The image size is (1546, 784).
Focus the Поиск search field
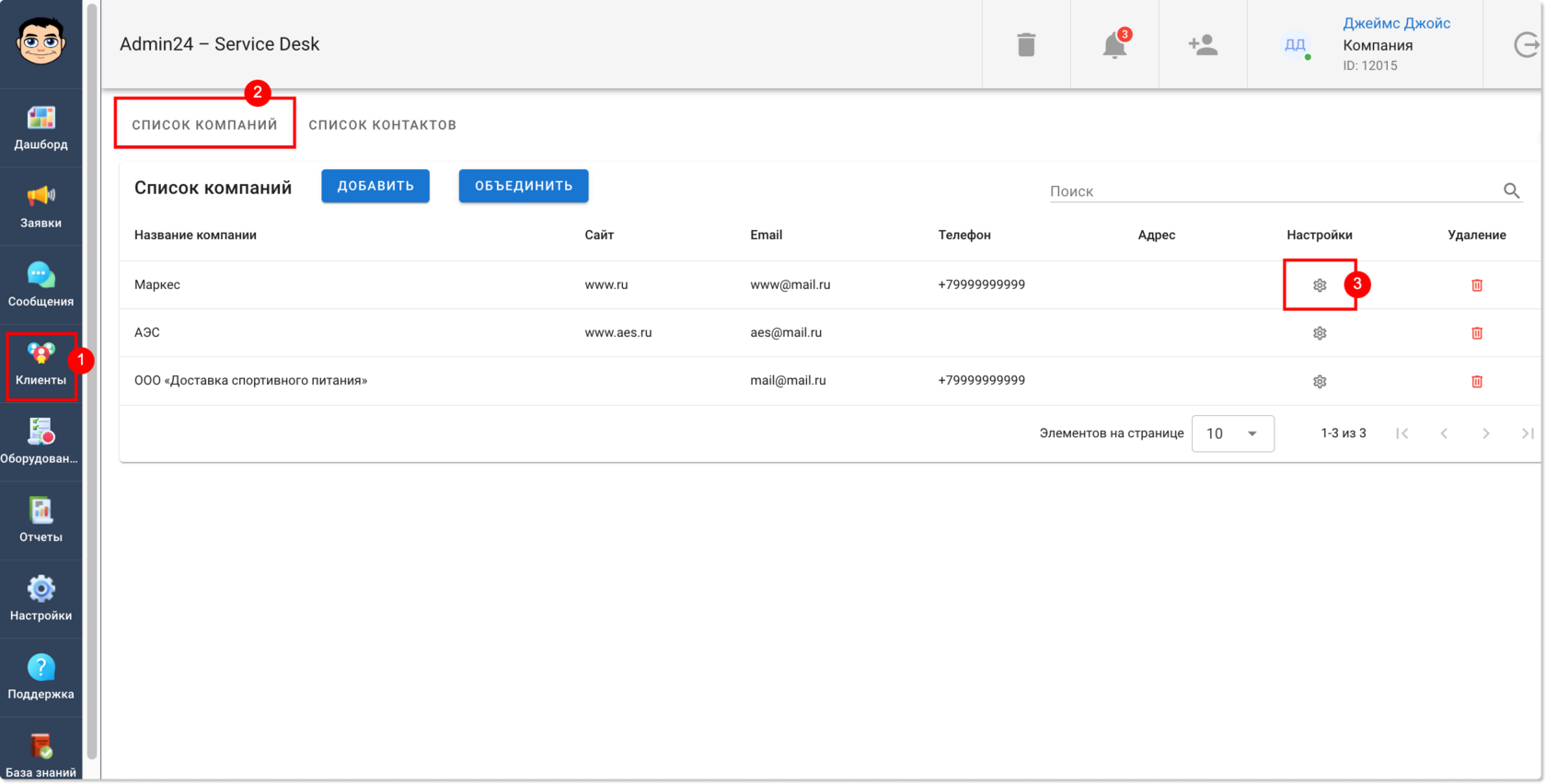(x=1275, y=190)
